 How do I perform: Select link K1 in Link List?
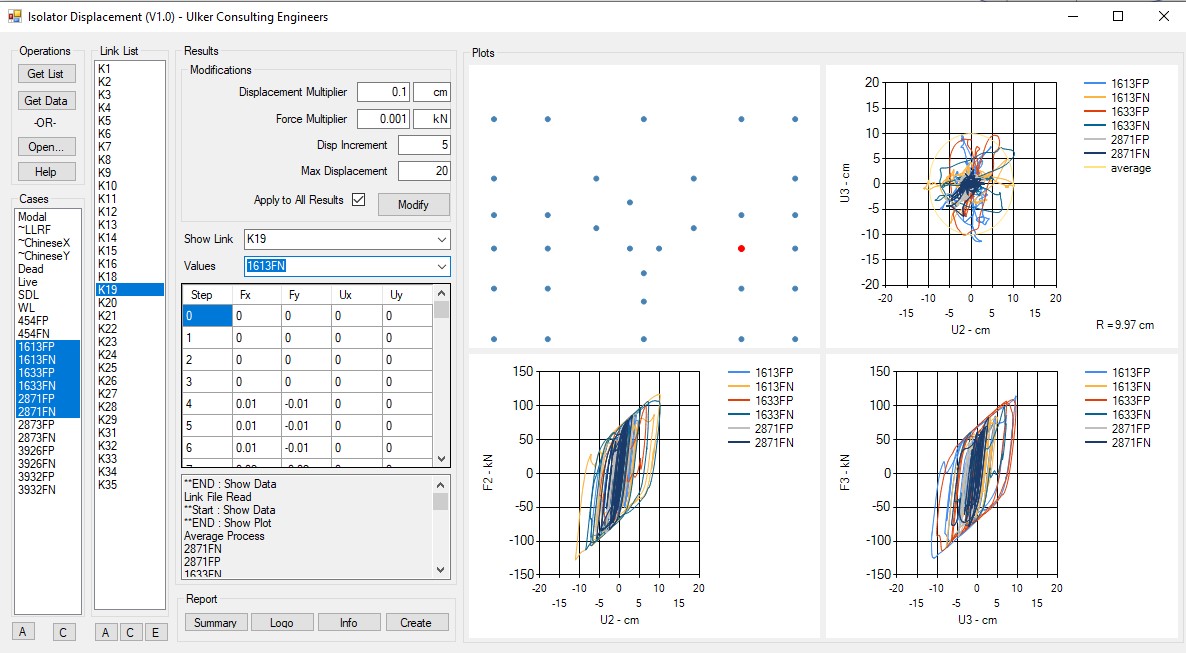click(129, 69)
